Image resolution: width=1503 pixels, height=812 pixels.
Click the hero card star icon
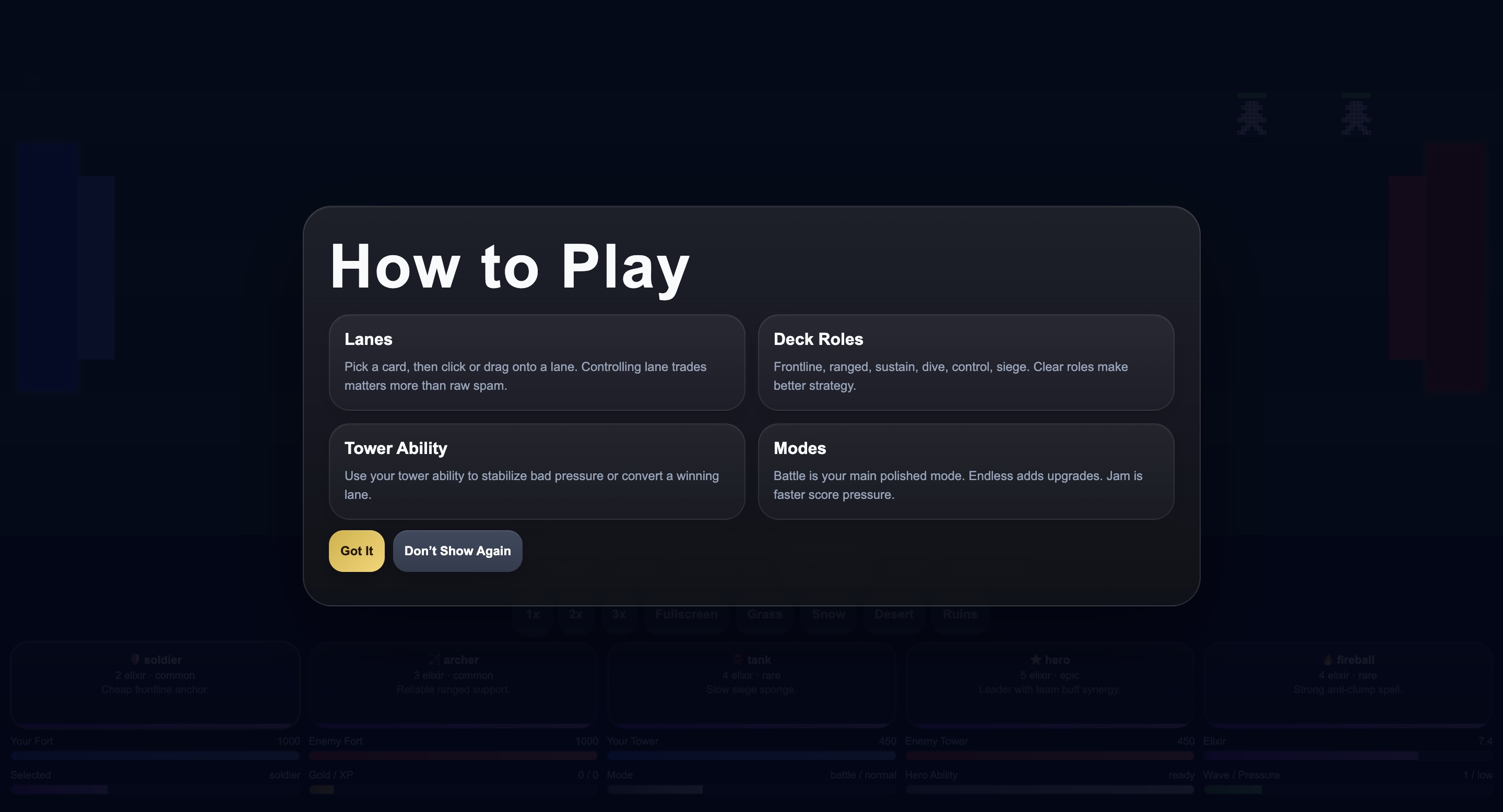[1036, 659]
